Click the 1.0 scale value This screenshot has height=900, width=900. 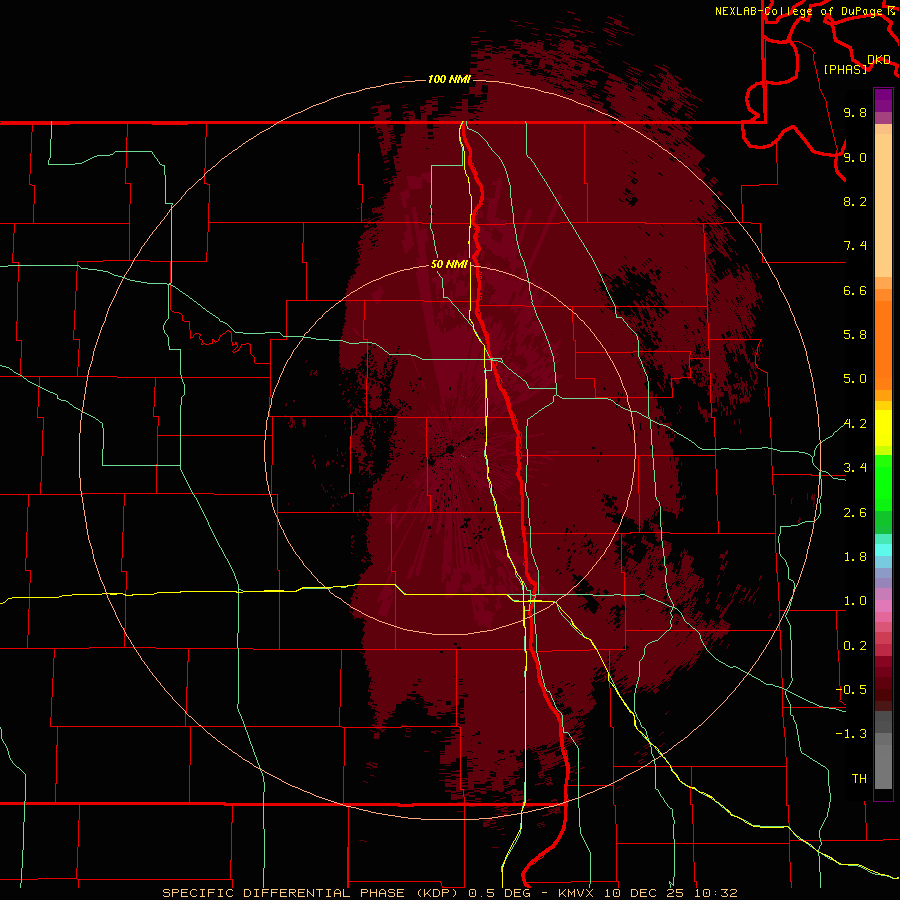(855, 601)
